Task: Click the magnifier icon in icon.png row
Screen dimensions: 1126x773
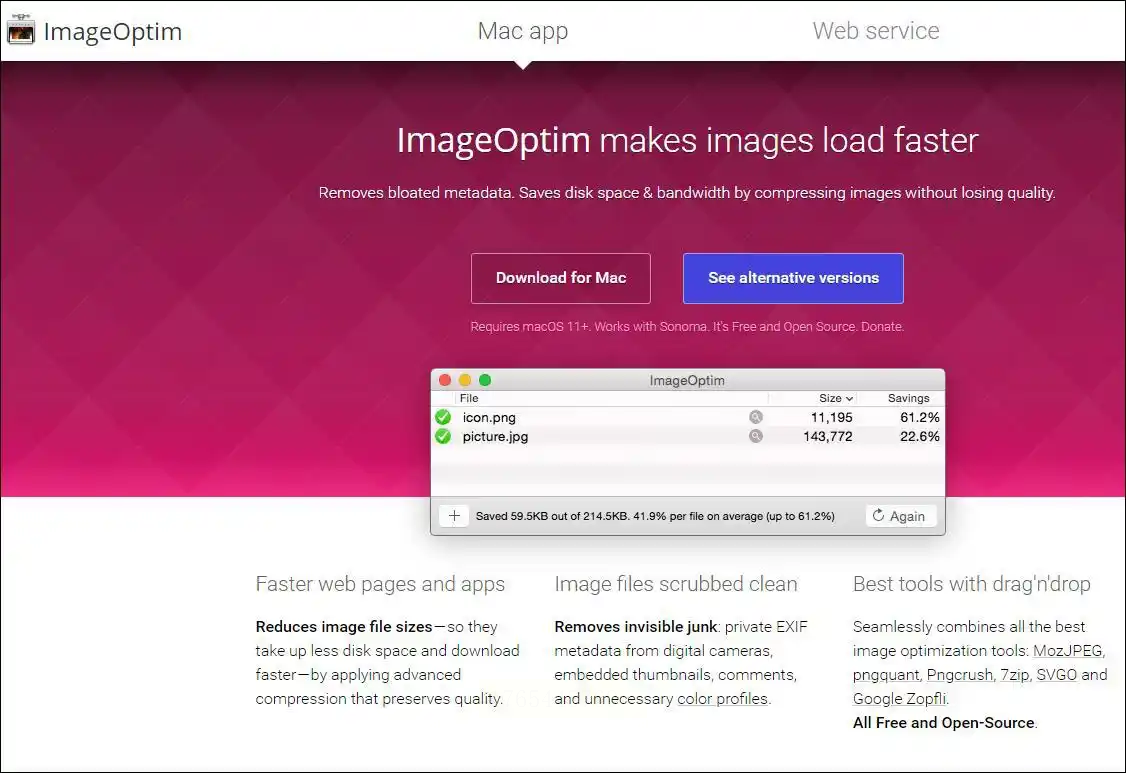Action: tap(755, 417)
